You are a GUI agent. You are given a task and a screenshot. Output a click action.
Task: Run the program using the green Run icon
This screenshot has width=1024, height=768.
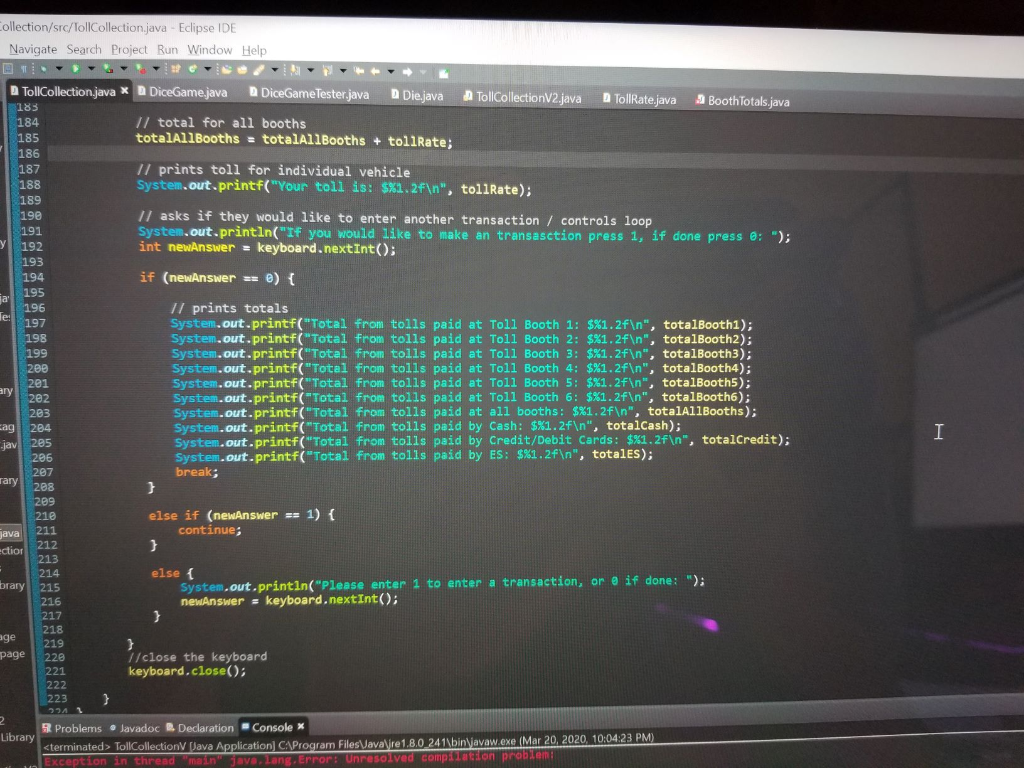(x=76, y=70)
